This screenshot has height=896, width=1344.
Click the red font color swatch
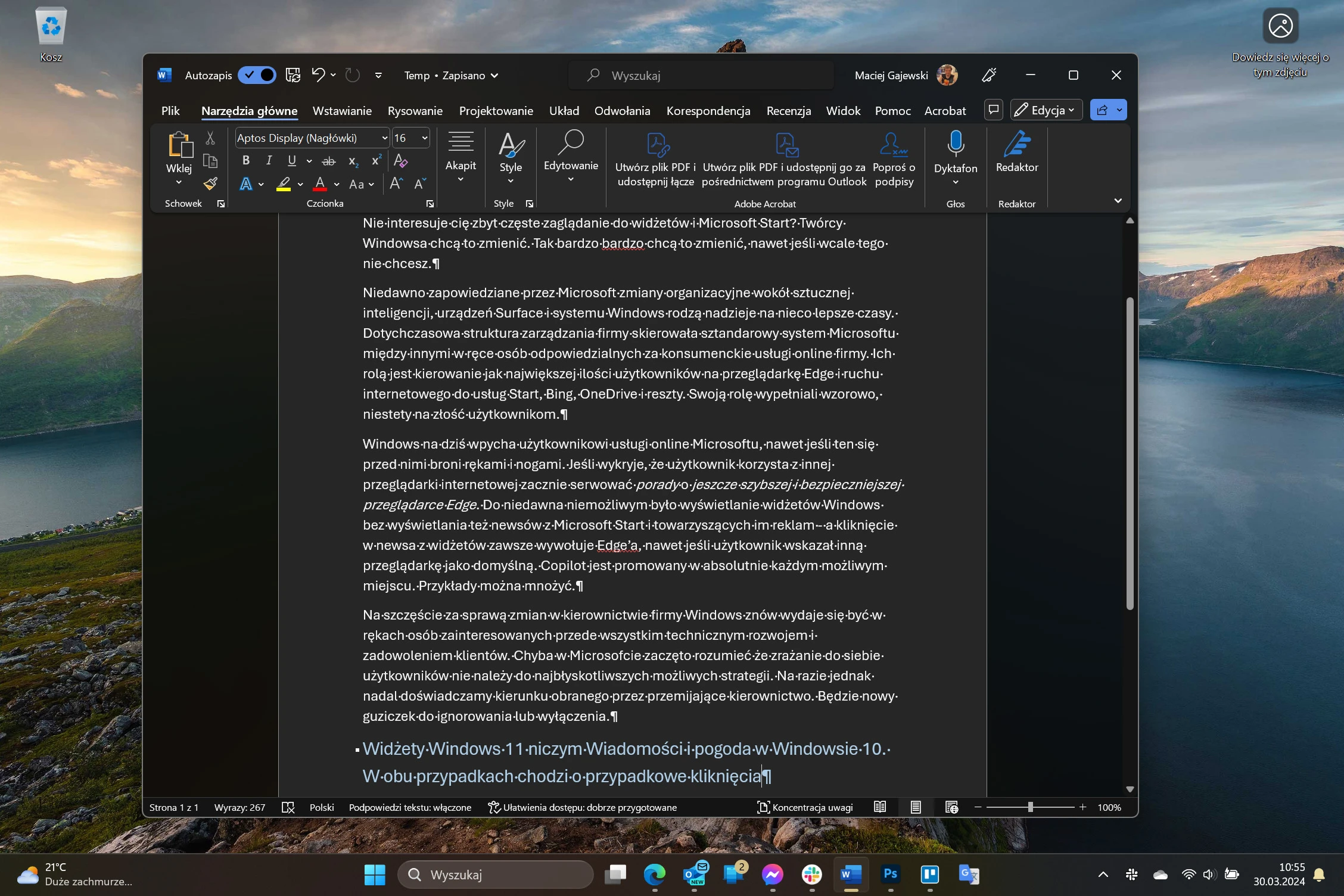(320, 184)
